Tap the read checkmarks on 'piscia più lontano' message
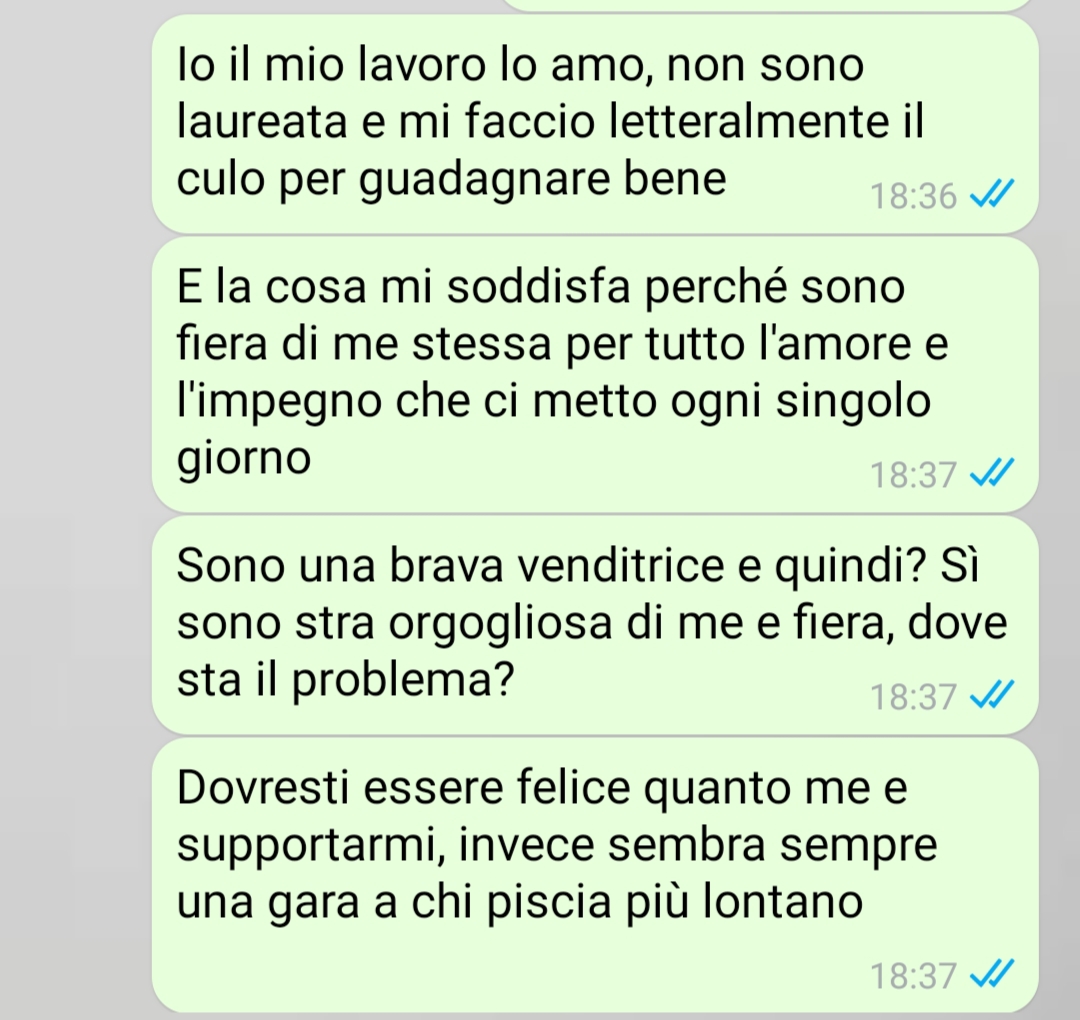 coord(991,974)
